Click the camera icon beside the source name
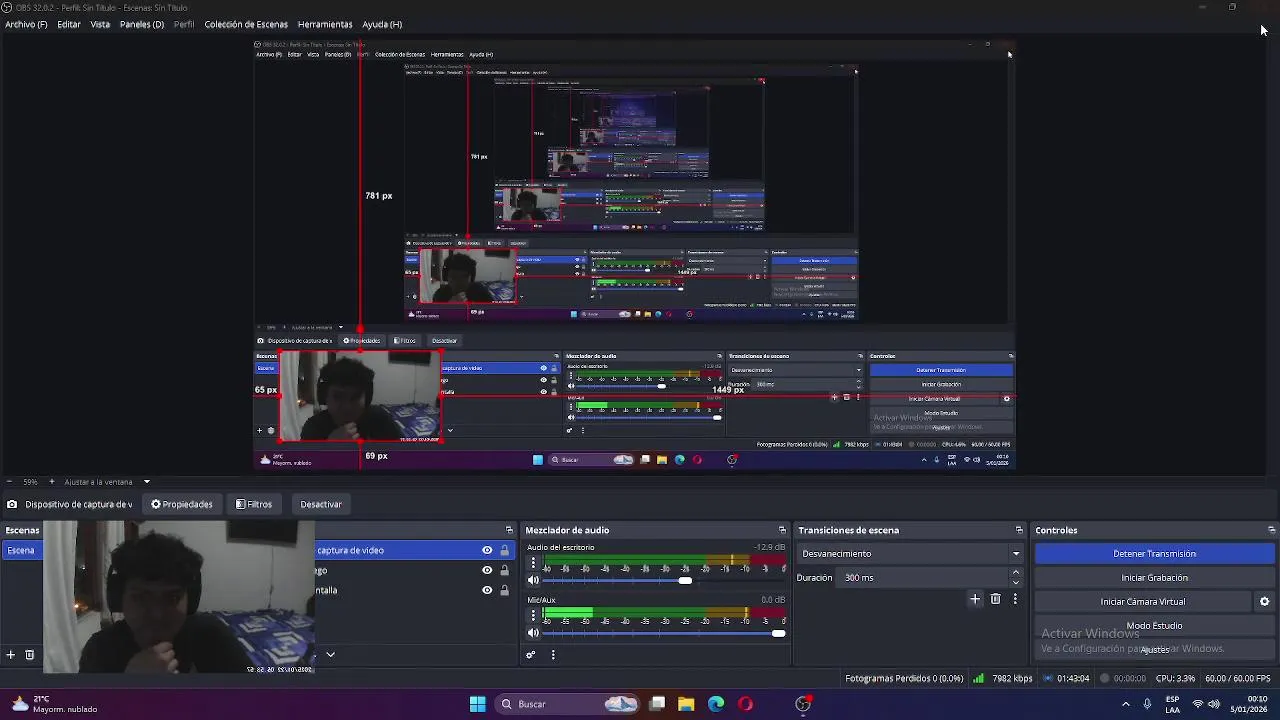Viewport: 1280px width, 720px height. coord(12,504)
